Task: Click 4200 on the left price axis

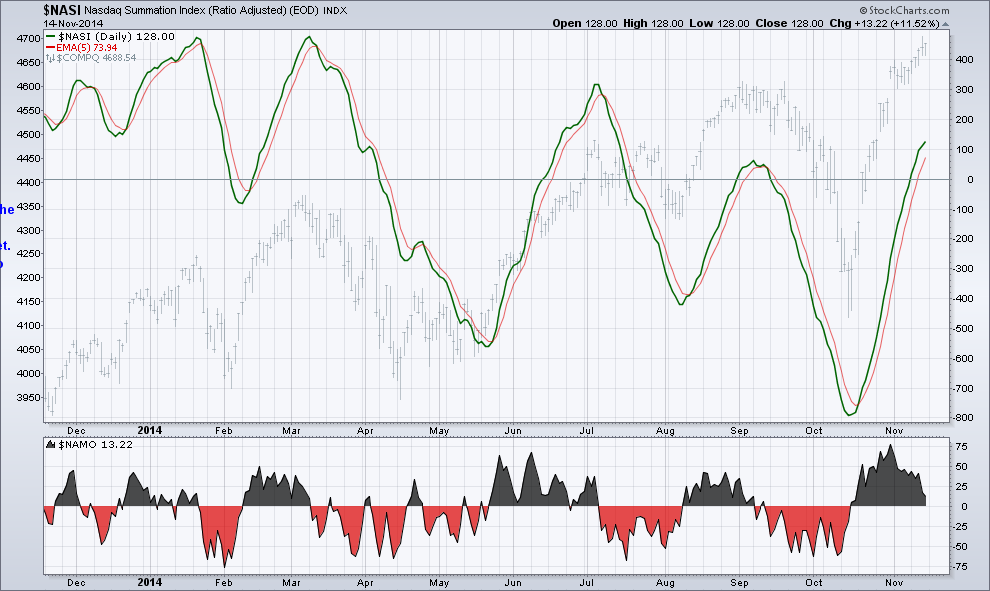Action: click(28, 278)
